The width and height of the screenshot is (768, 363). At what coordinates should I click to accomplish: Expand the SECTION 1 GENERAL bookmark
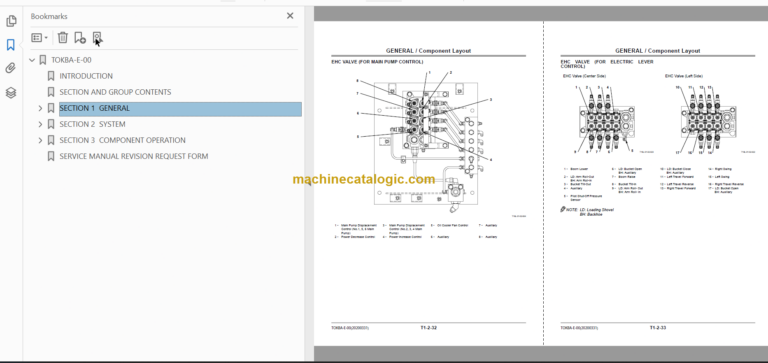[40, 108]
